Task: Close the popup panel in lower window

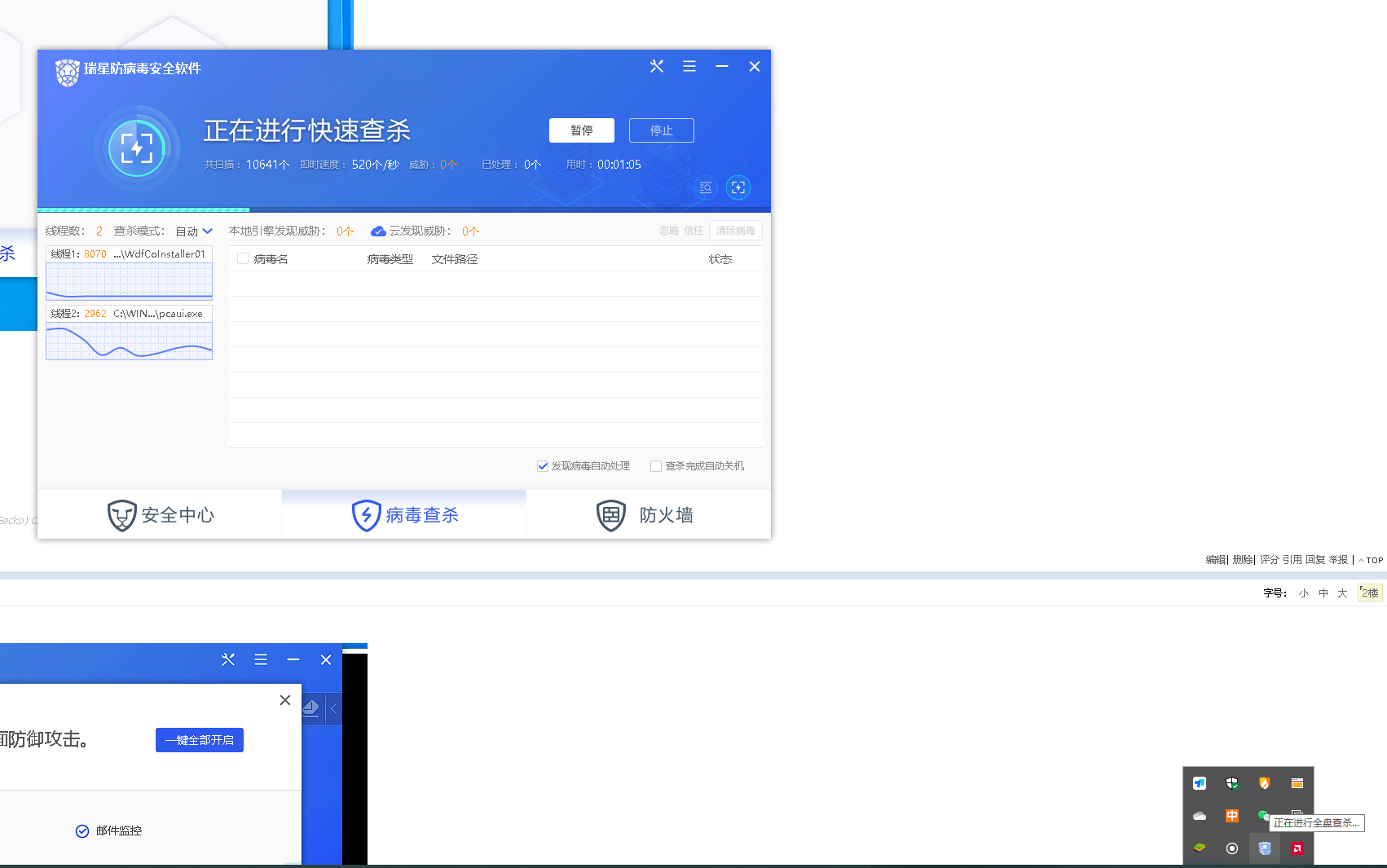Action: point(285,700)
